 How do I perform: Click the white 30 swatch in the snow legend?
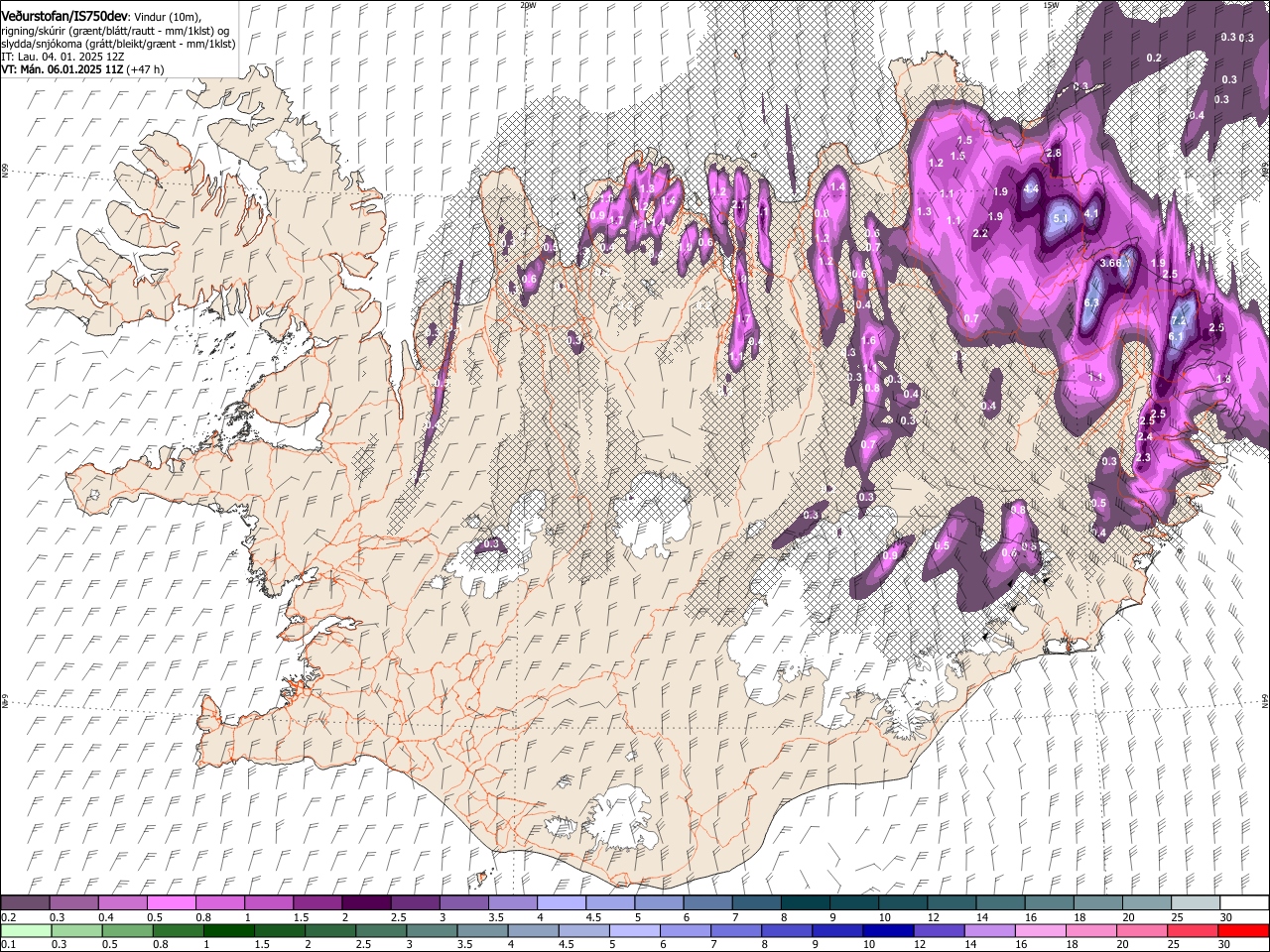pyautogui.click(x=1244, y=903)
